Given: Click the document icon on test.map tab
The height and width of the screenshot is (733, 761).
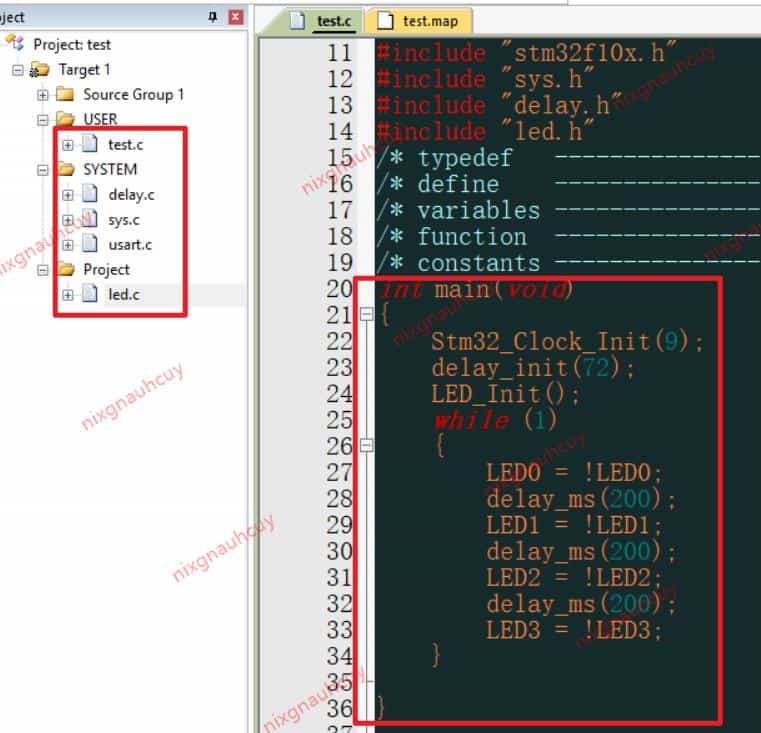Looking at the screenshot, I should 385,21.
